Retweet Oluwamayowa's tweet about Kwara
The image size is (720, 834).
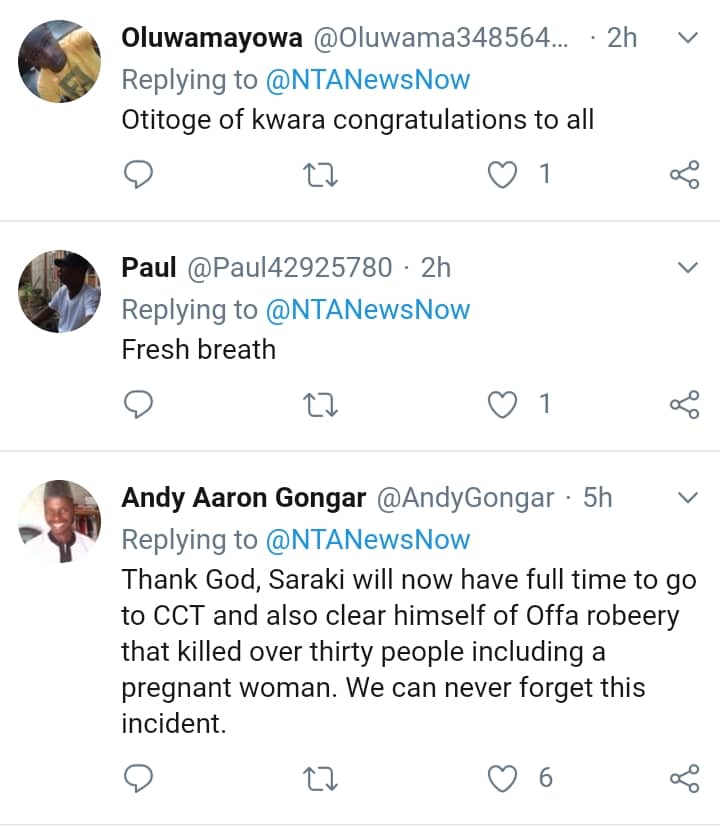pyautogui.click(x=320, y=175)
